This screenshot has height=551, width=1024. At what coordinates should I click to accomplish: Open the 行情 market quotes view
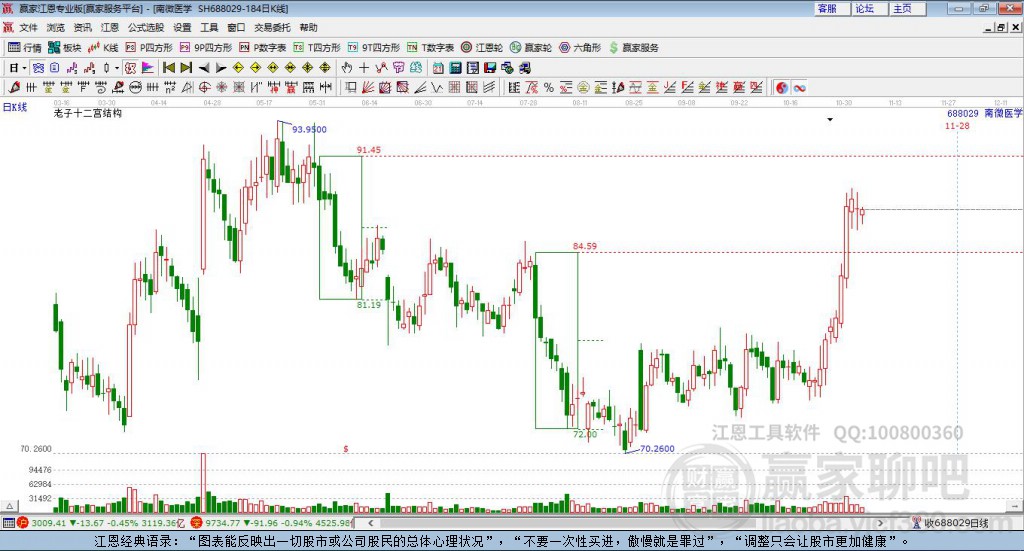[x=25, y=48]
